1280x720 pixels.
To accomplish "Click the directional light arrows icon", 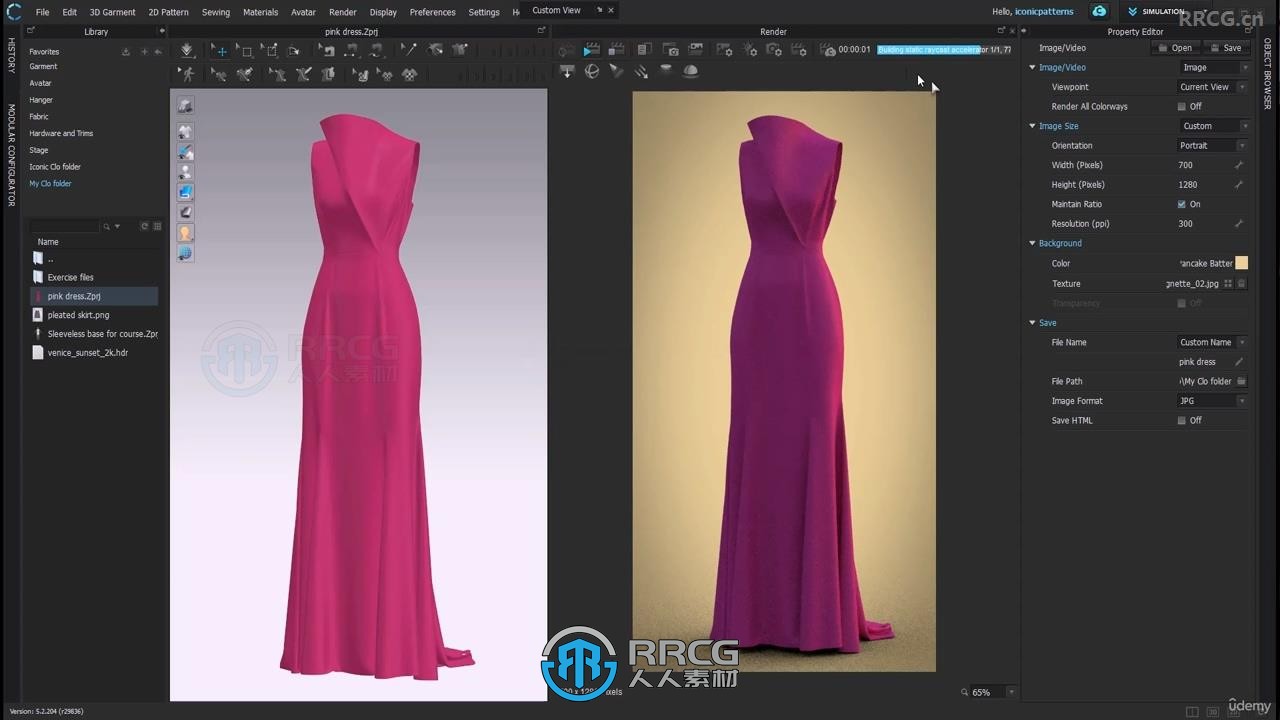I will tap(641, 71).
